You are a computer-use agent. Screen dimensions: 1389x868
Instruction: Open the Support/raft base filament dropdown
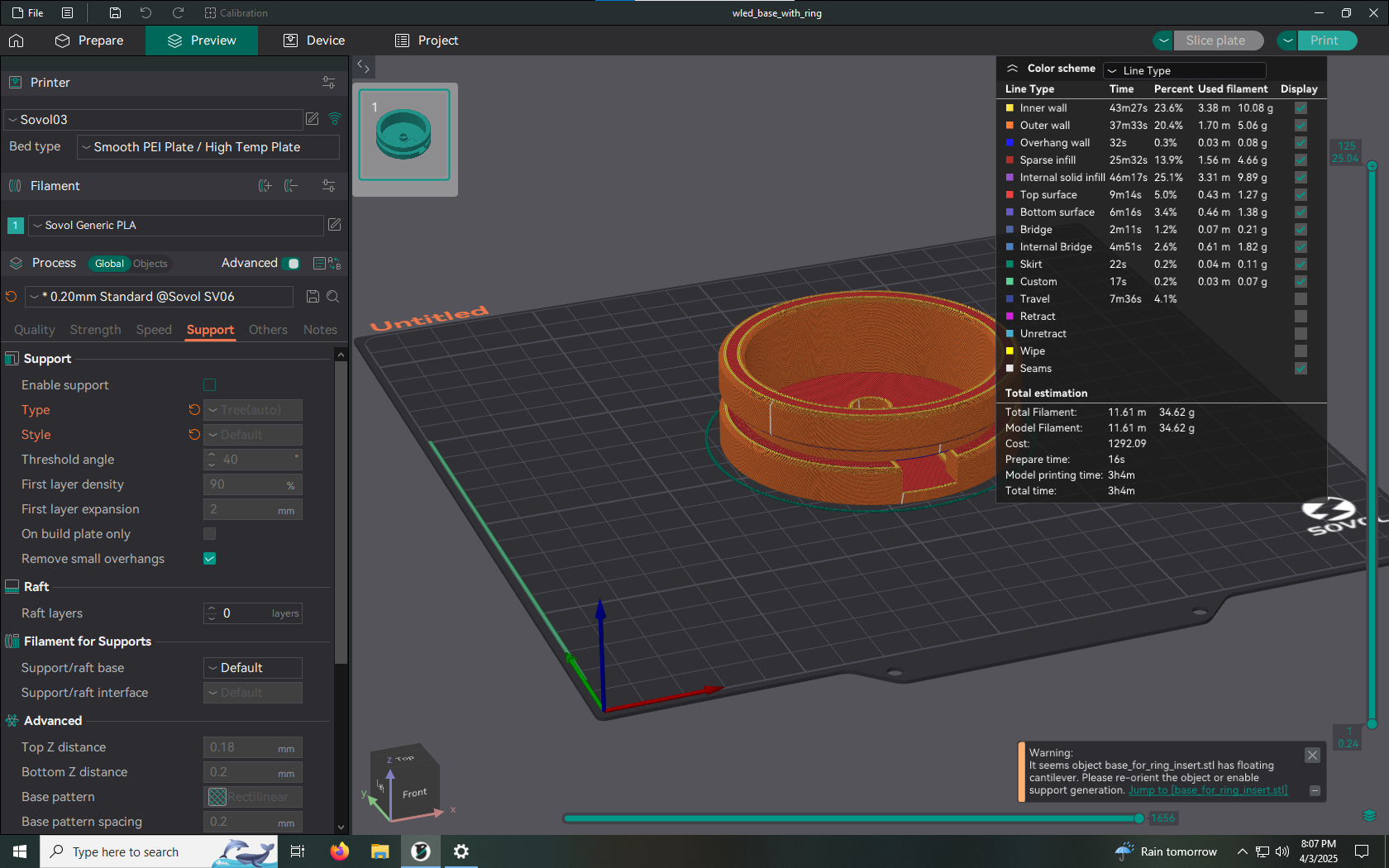point(252,668)
